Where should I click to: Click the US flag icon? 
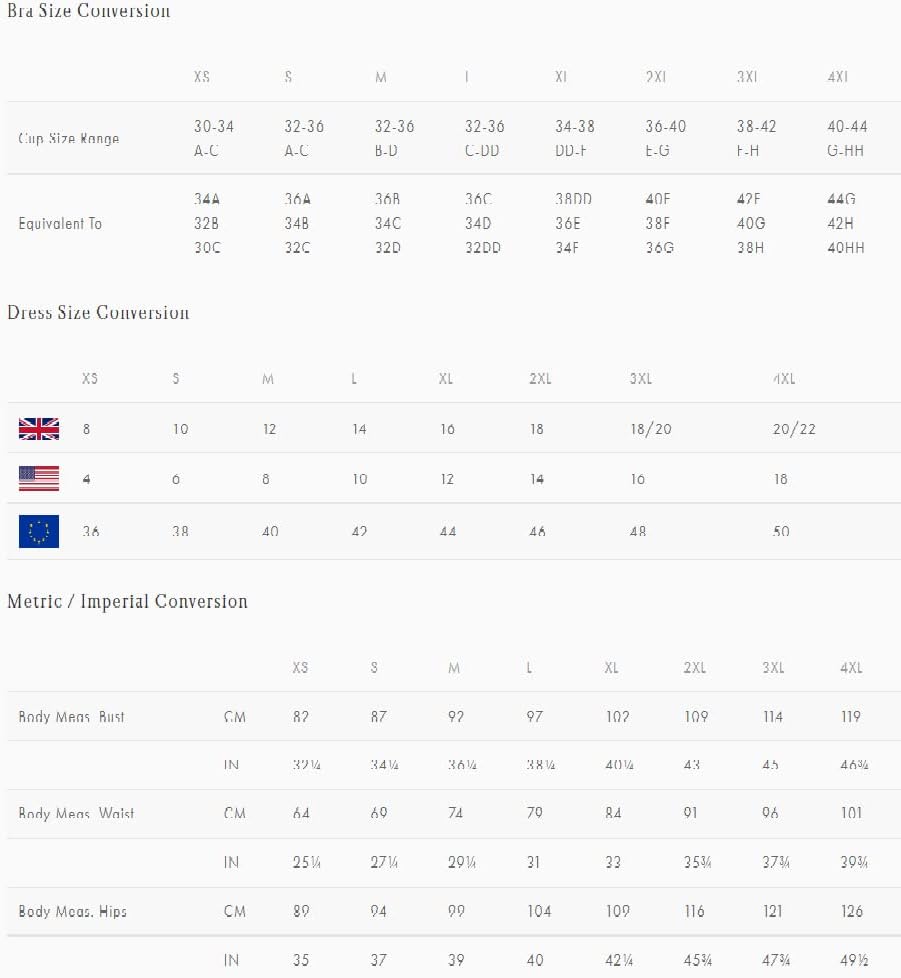pyautogui.click(x=39, y=478)
